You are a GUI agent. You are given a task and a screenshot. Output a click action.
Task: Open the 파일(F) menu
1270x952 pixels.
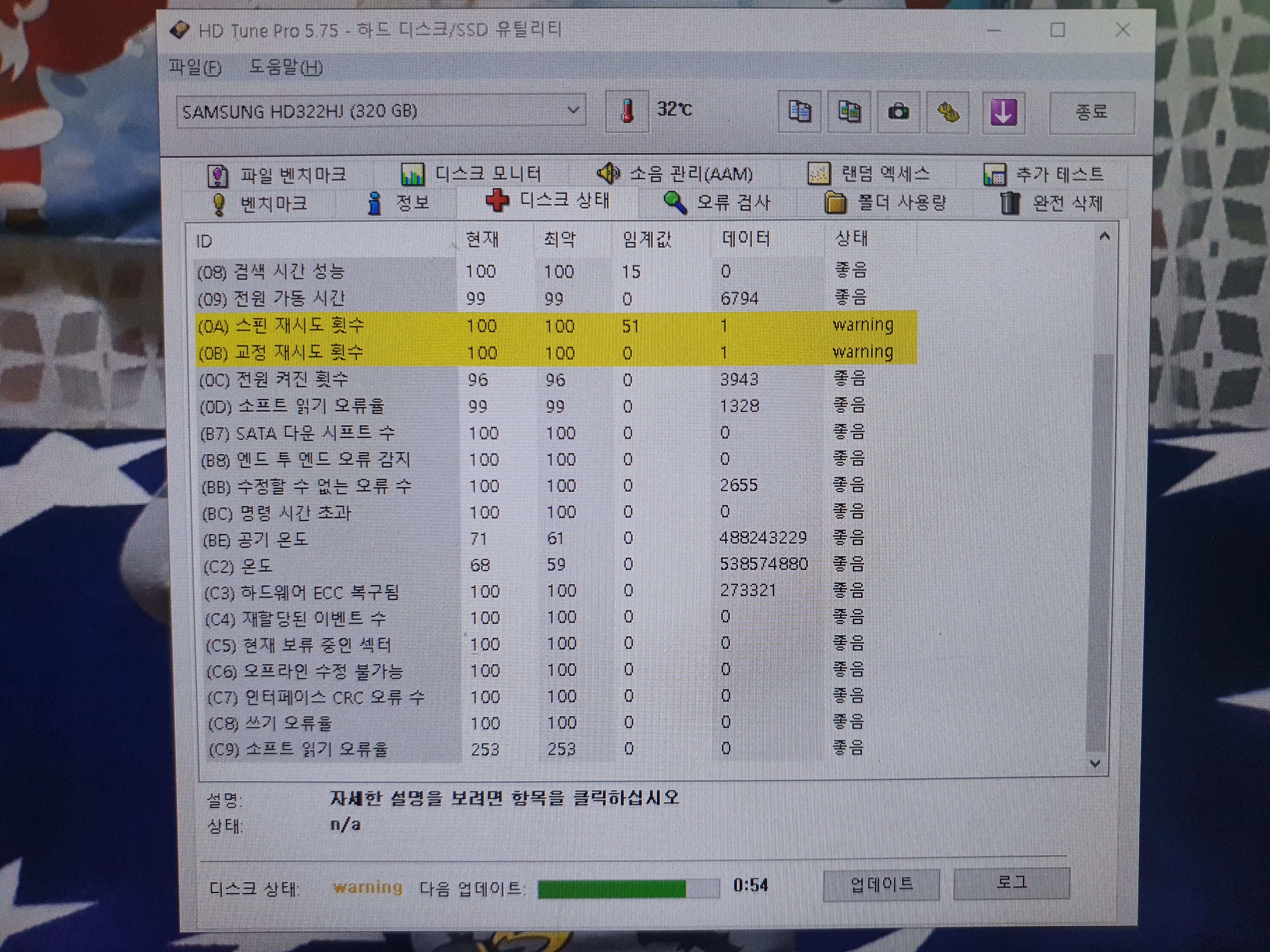click(x=195, y=68)
